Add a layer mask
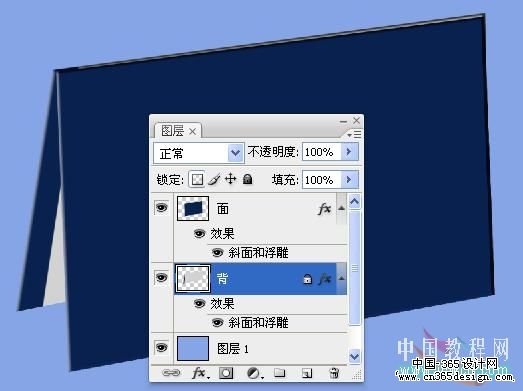This screenshot has height=391, width=523. coord(226,373)
